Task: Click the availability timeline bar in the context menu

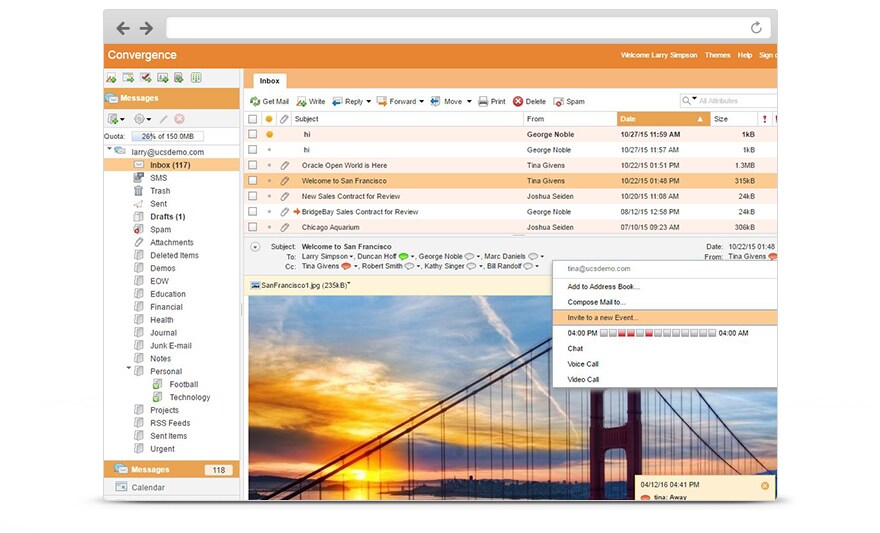Action: [x=658, y=333]
